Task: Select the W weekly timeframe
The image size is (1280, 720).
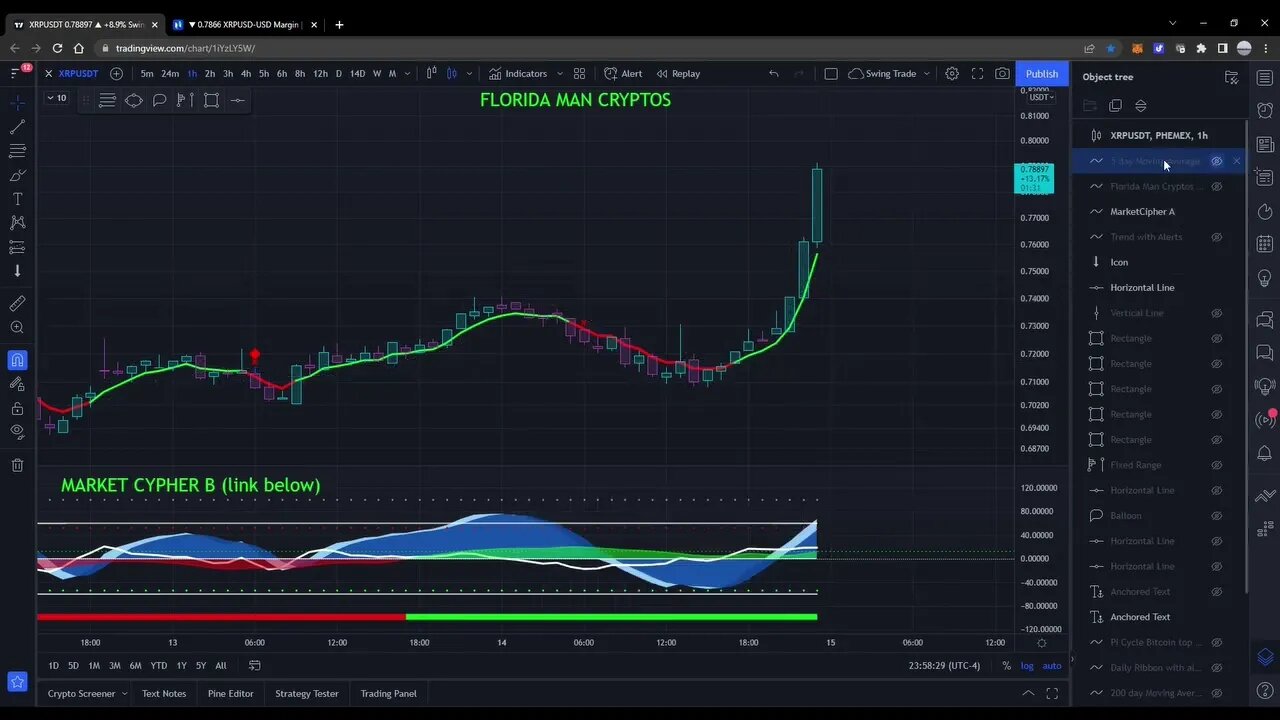Action: click(377, 73)
